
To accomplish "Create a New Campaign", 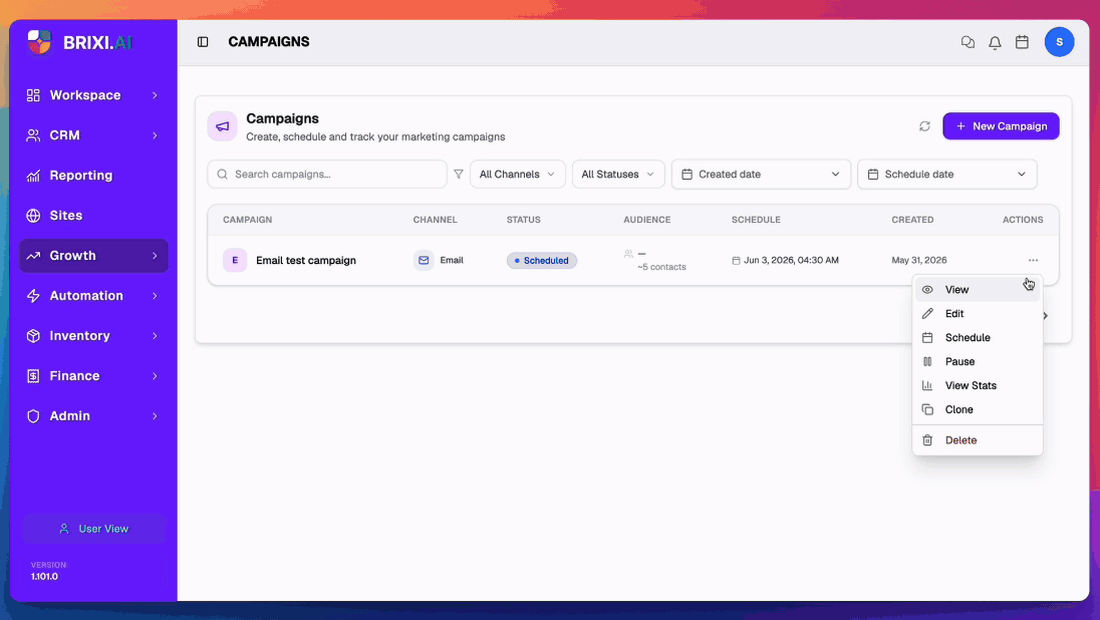I will click(1001, 126).
